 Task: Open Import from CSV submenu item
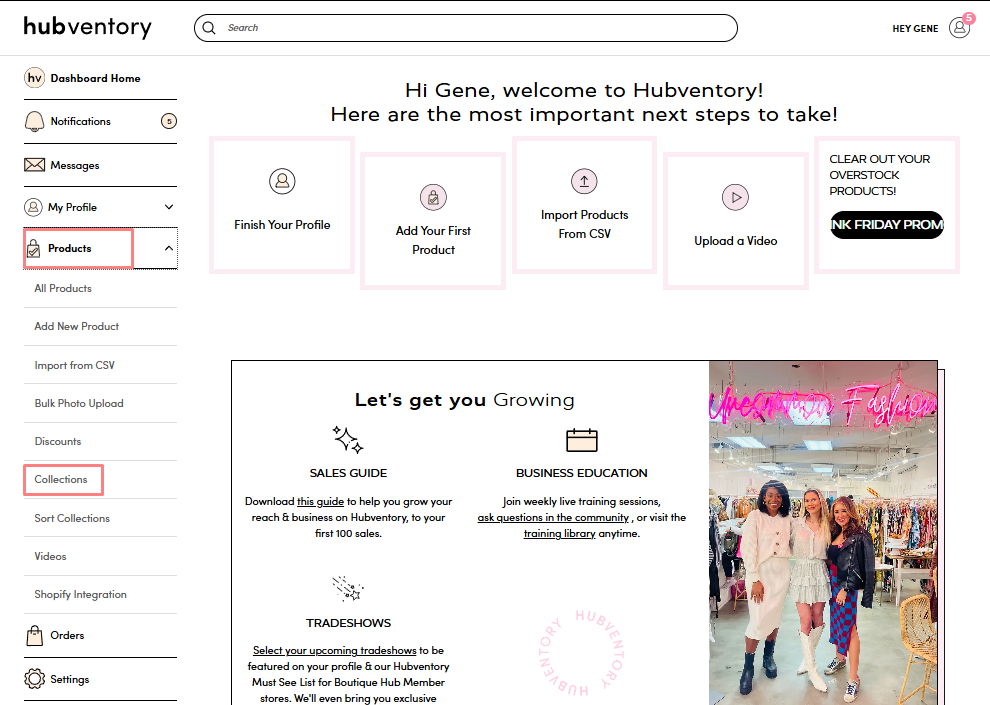click(x=75, y=365)
